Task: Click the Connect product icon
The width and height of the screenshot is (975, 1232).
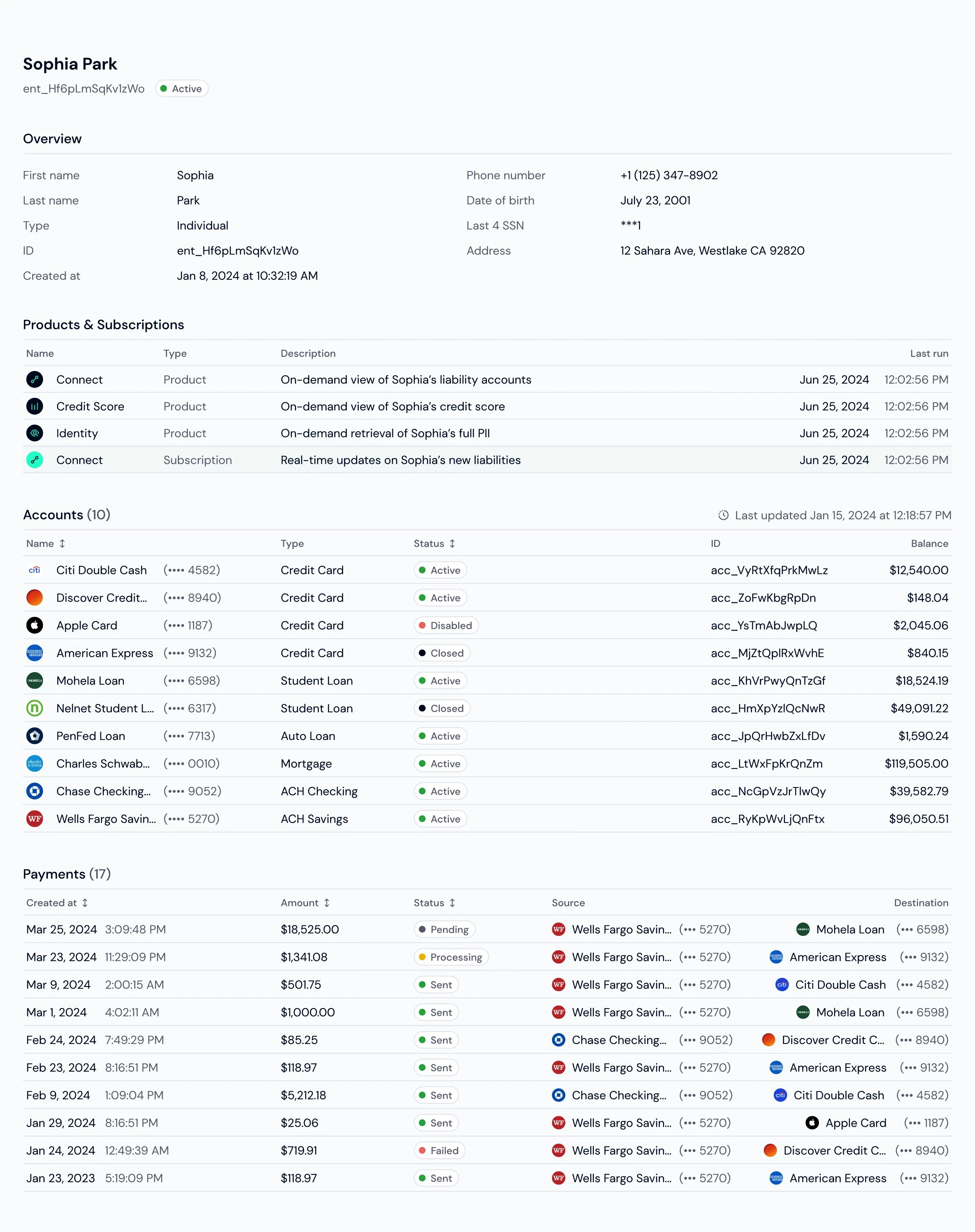Action: click(x=35, y=379)
